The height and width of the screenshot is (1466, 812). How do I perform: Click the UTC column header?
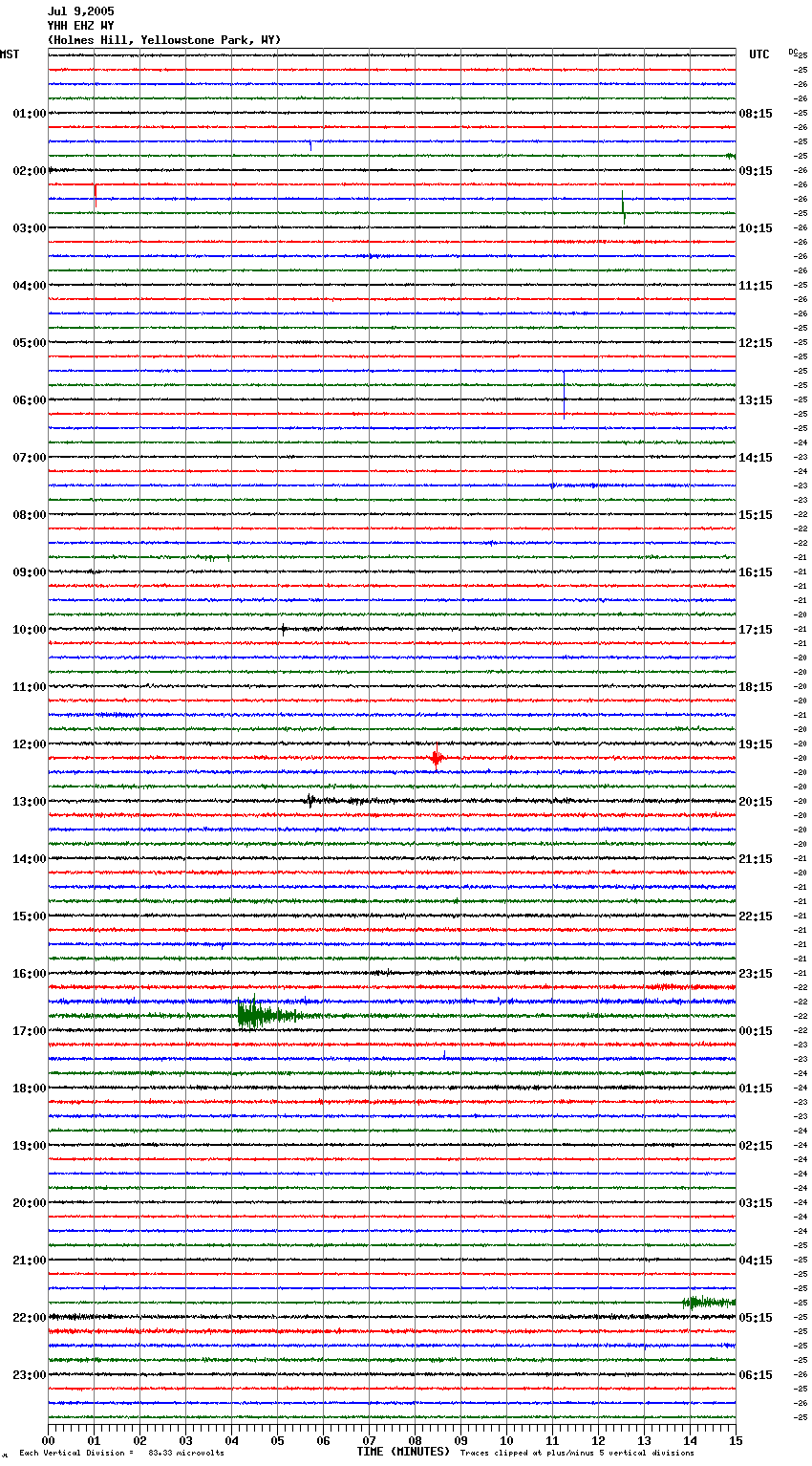pos(759,54)
